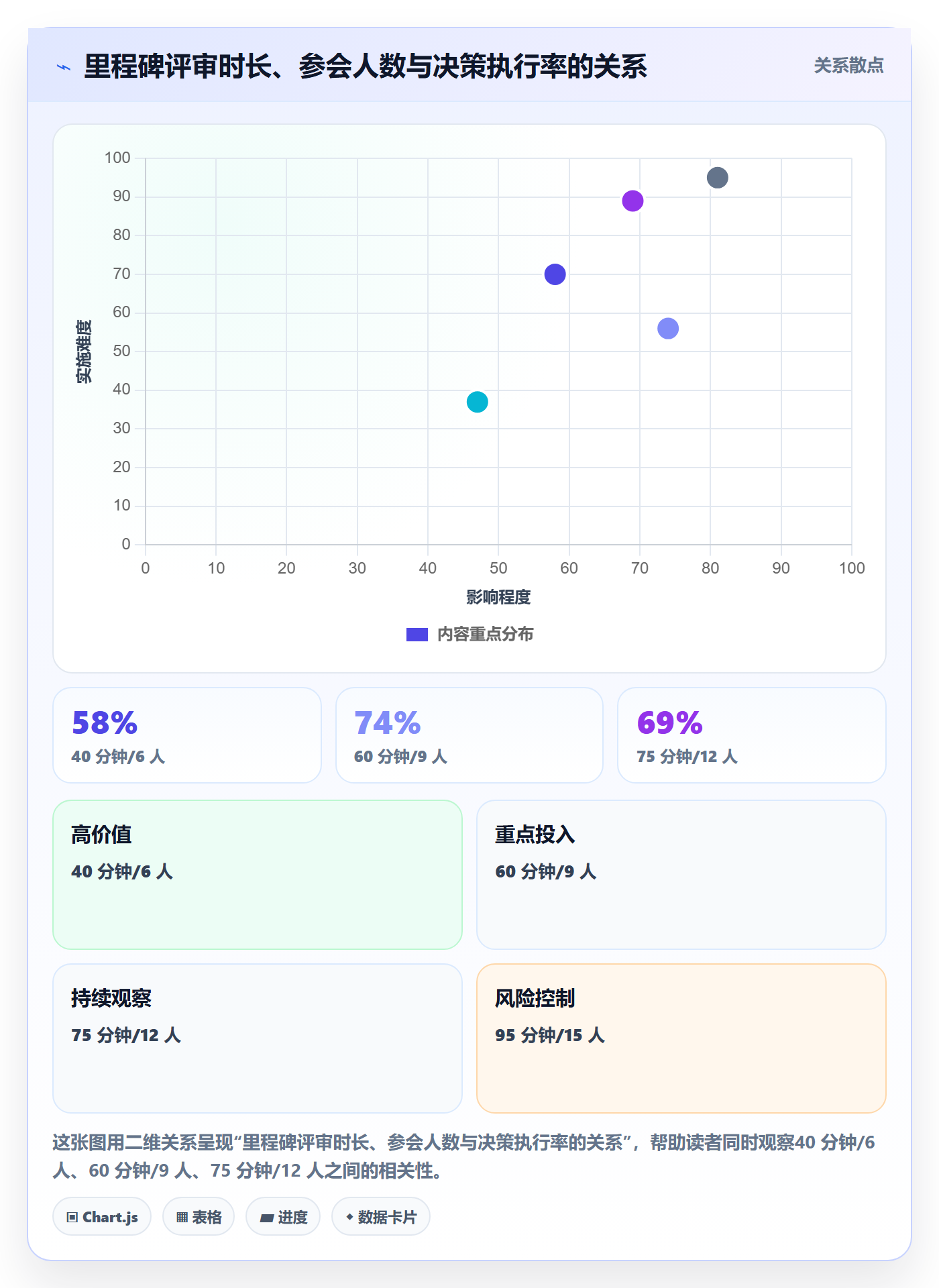Click the 40 分钟/6 人 text under 58%
The height and width of the screenshot is (1288, 939).
point(118,757)
